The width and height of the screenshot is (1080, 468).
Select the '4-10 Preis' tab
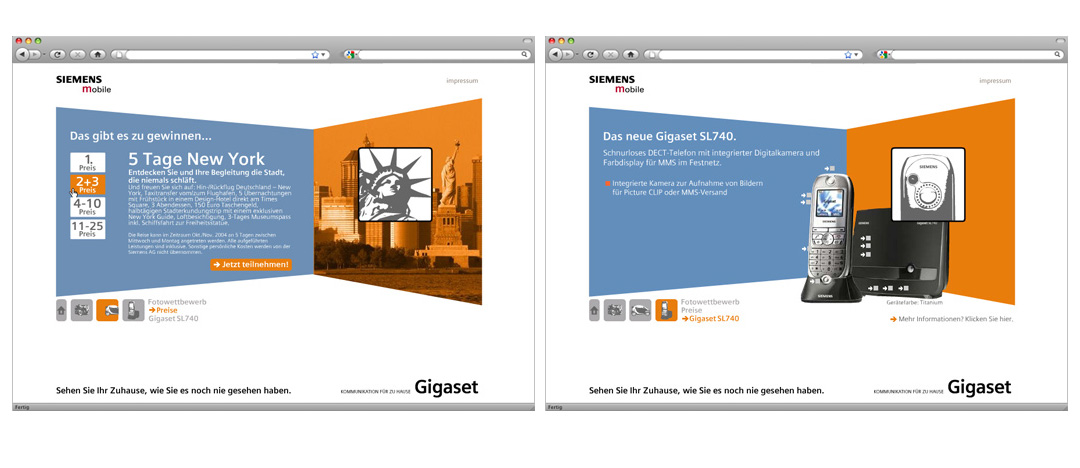[87, 207]
